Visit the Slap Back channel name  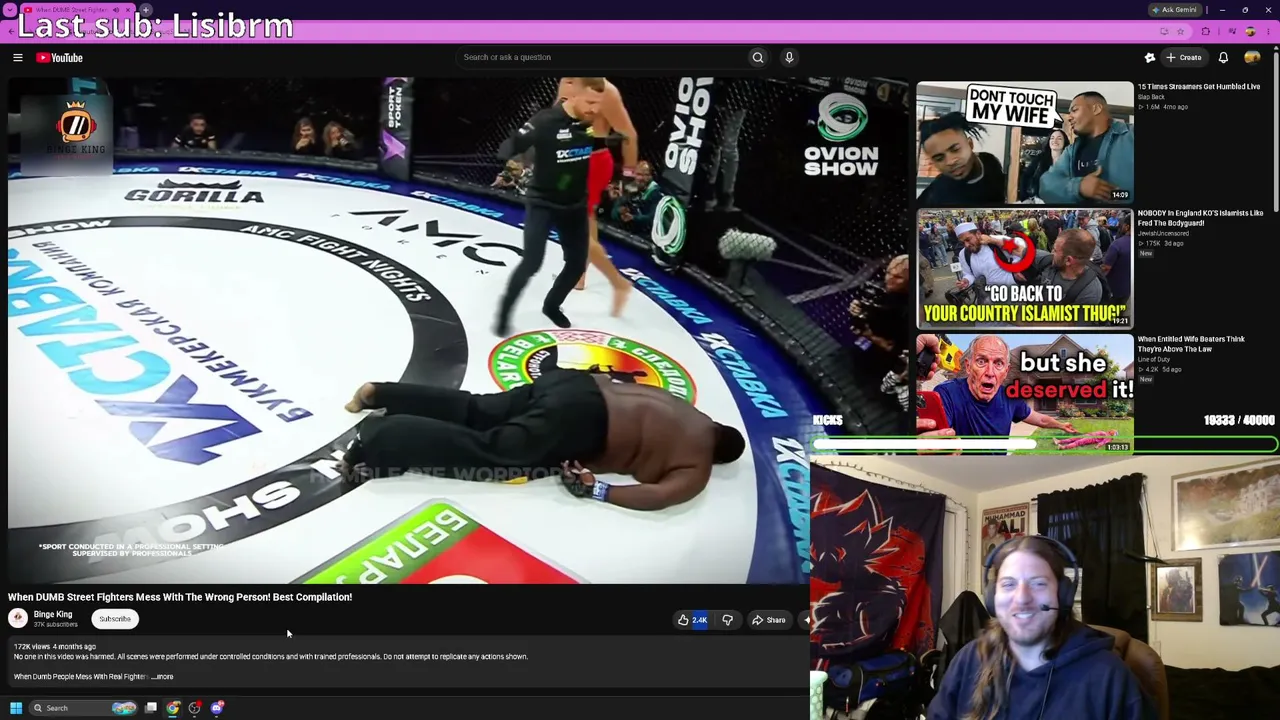[x=1151, y=97]
